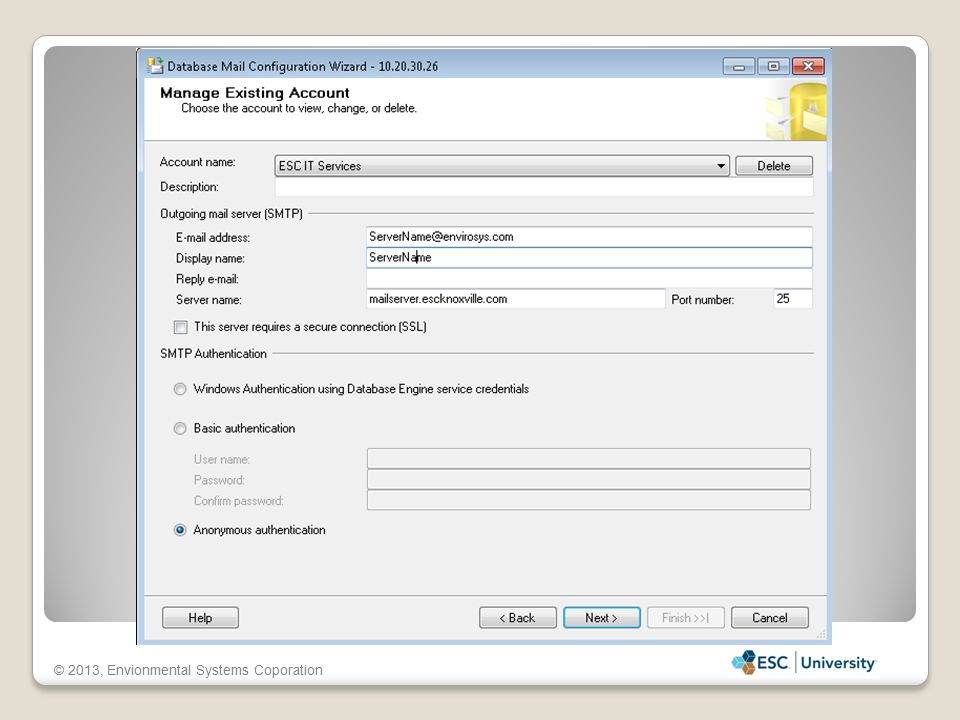Click the User name field
960x720 pixels.
(x=589, y=459)
